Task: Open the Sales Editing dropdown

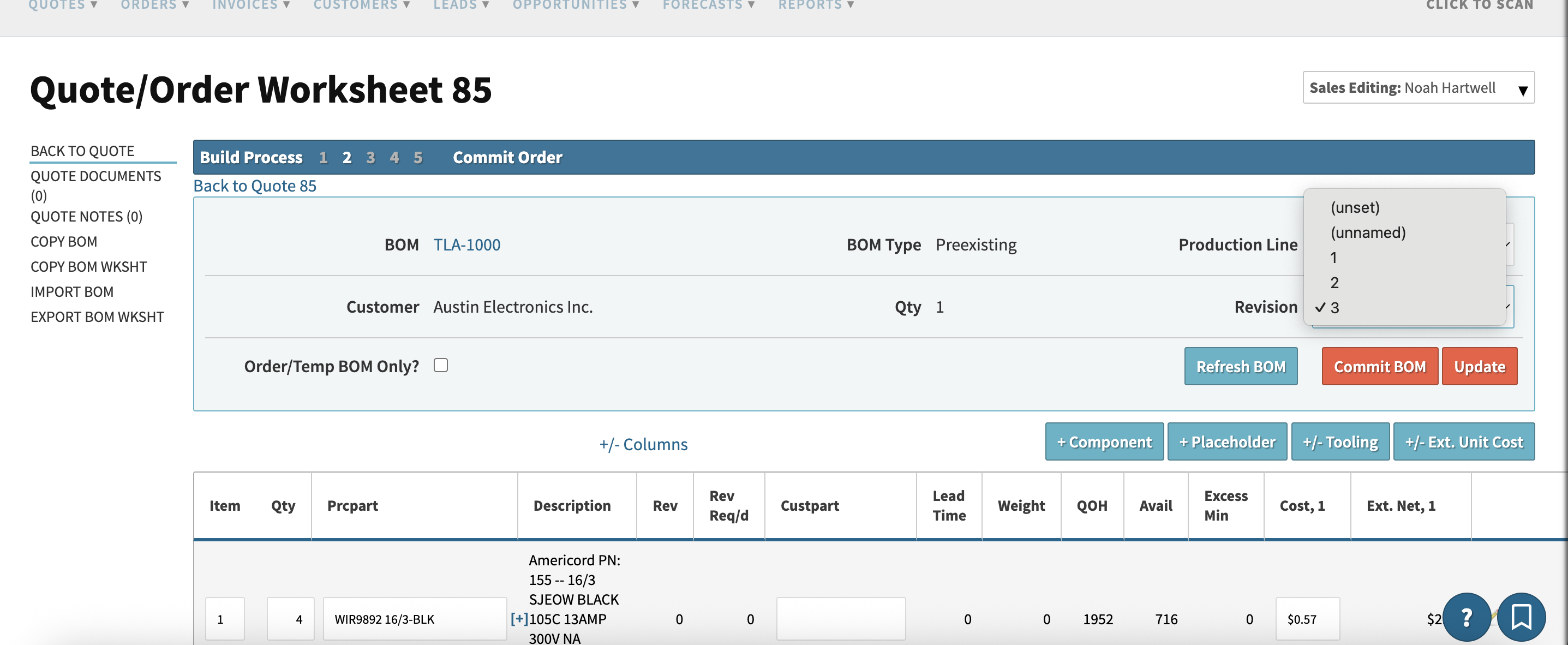Action: tap(1417, 88)
